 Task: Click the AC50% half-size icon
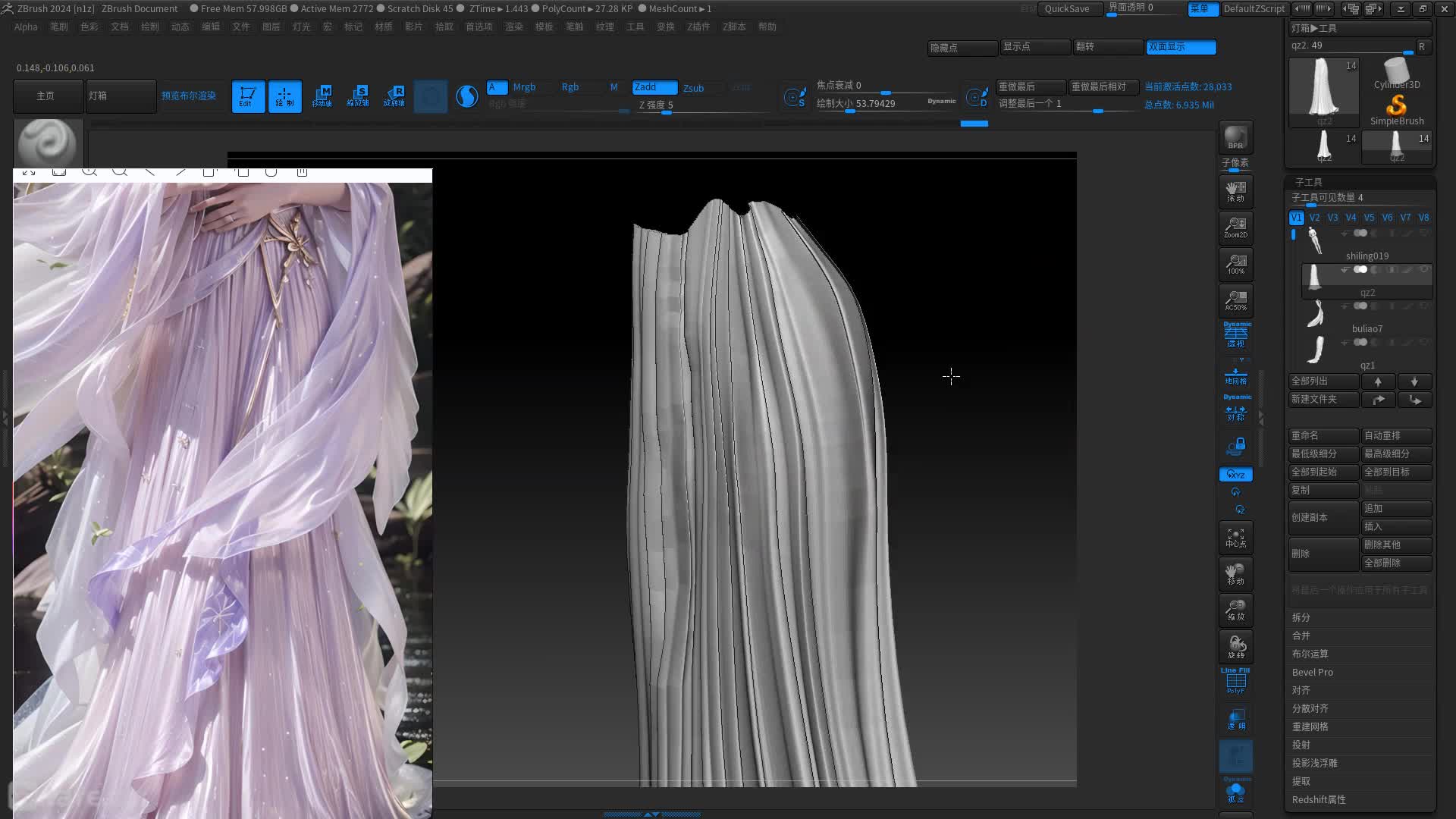1235,300
